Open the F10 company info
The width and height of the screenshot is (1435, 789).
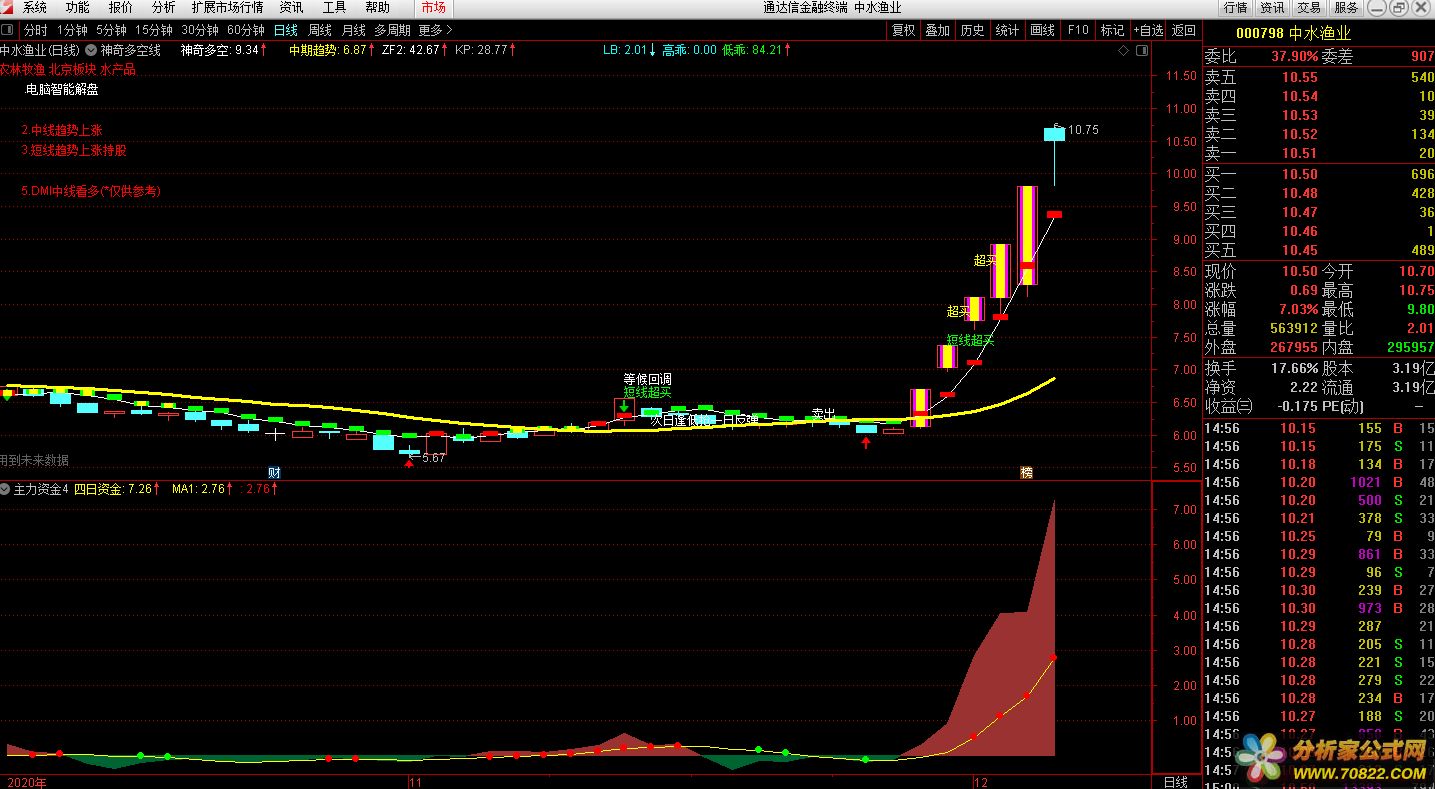coord(1078,30)
